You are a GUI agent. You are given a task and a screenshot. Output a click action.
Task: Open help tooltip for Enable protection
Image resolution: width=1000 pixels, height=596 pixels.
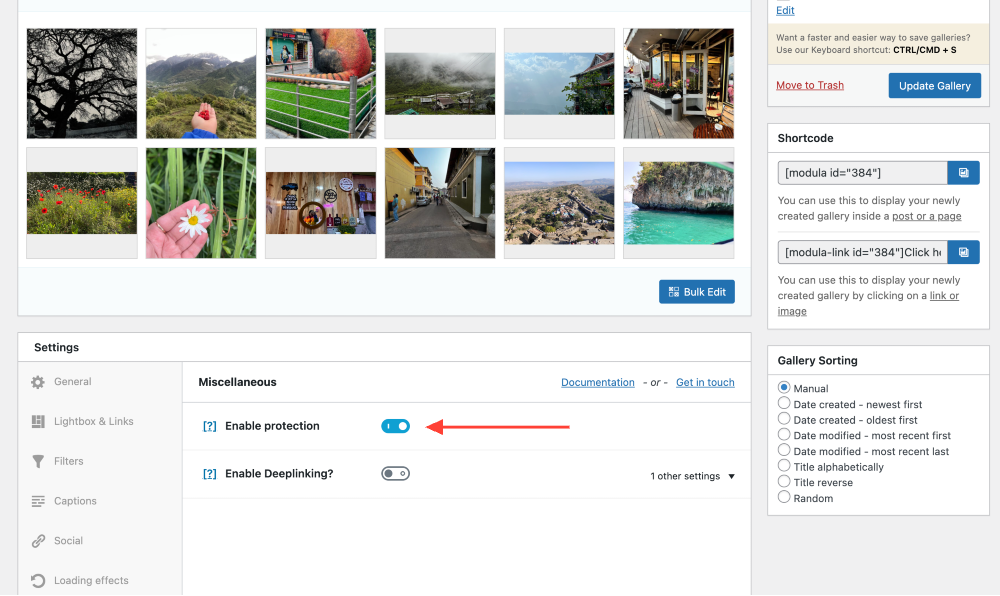(x=209, y=426)
